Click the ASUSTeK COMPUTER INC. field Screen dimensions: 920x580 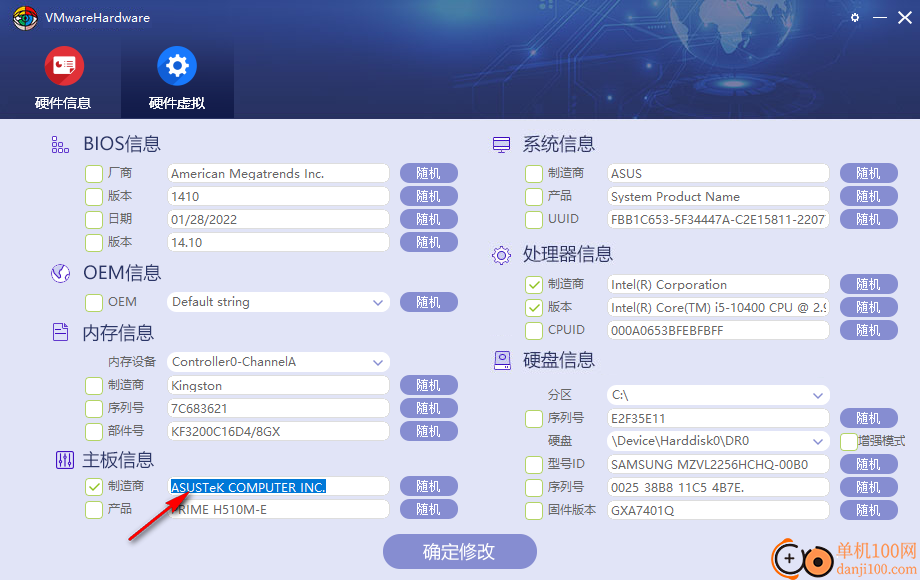pyautogui.click(x=278, y=487)
